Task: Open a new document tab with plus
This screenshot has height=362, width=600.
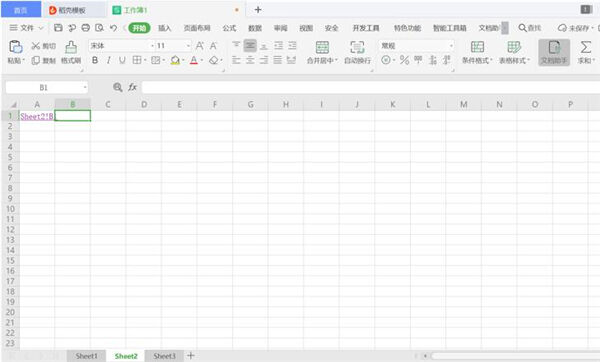Action: coord(258,10)
